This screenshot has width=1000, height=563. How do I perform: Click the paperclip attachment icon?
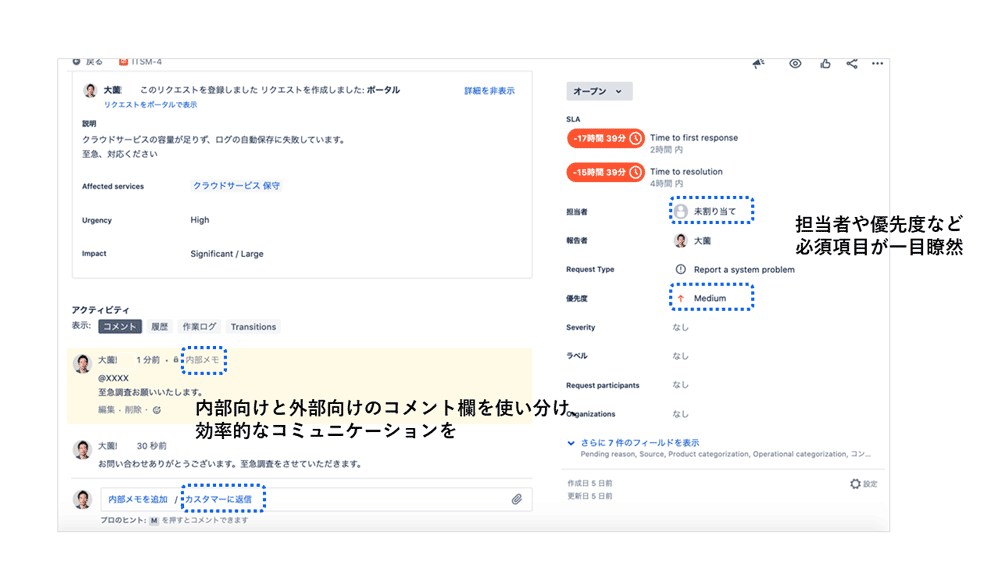(517, 499)
